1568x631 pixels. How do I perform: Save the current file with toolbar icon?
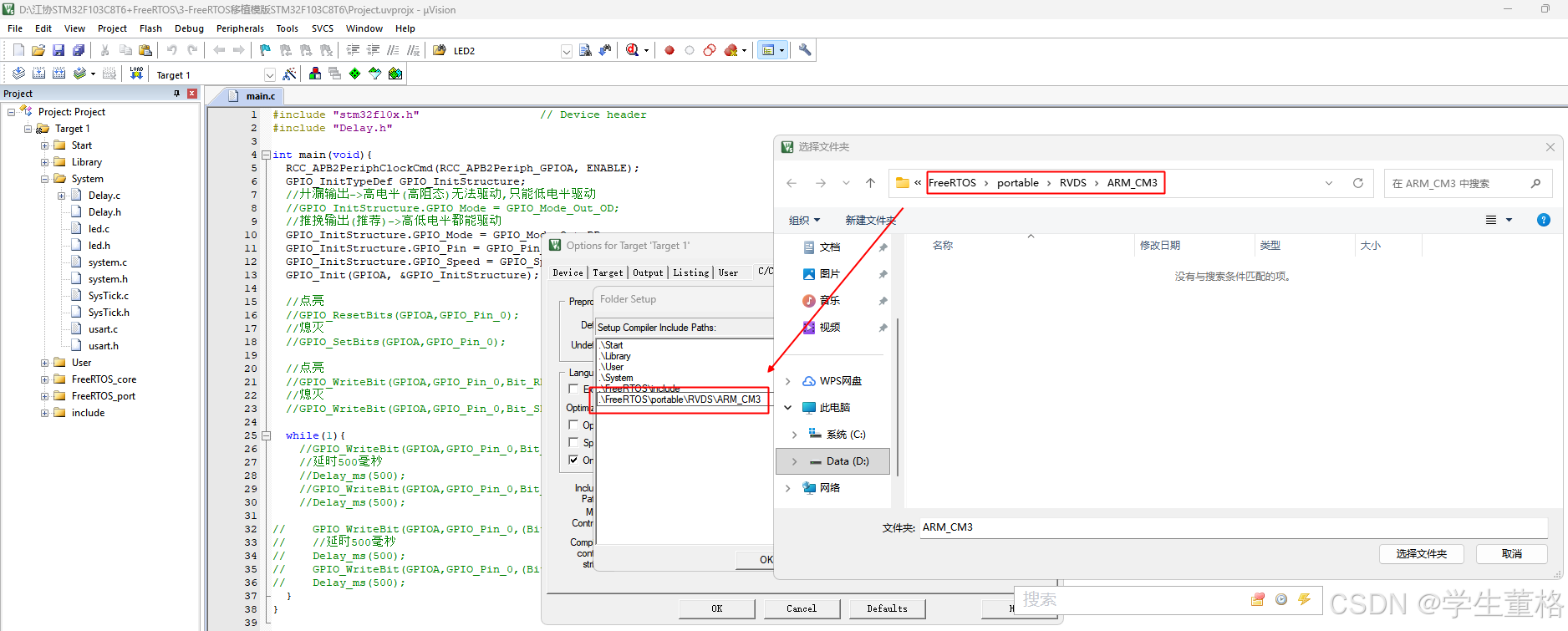pyautogui.click(x=59, y=50)
